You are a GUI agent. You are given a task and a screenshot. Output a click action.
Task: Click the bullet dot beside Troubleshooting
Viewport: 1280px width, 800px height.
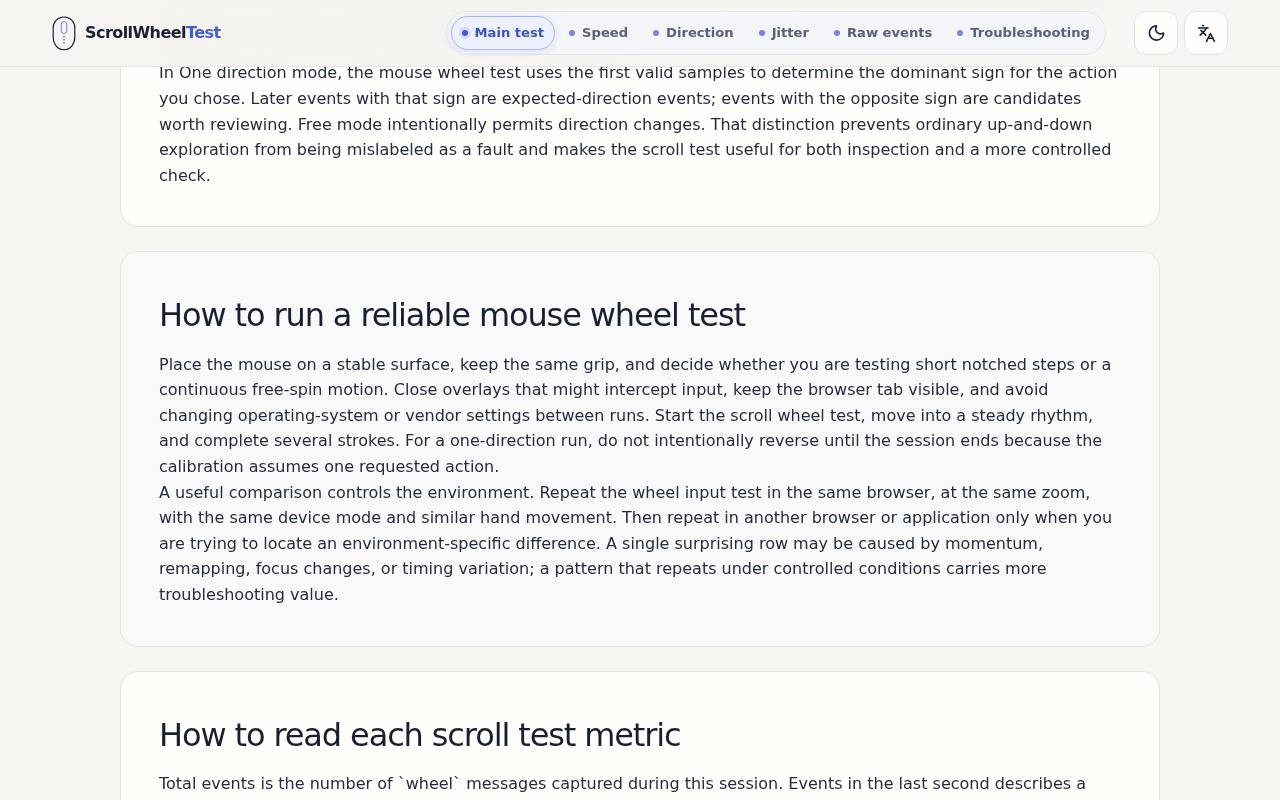(960, 33)
